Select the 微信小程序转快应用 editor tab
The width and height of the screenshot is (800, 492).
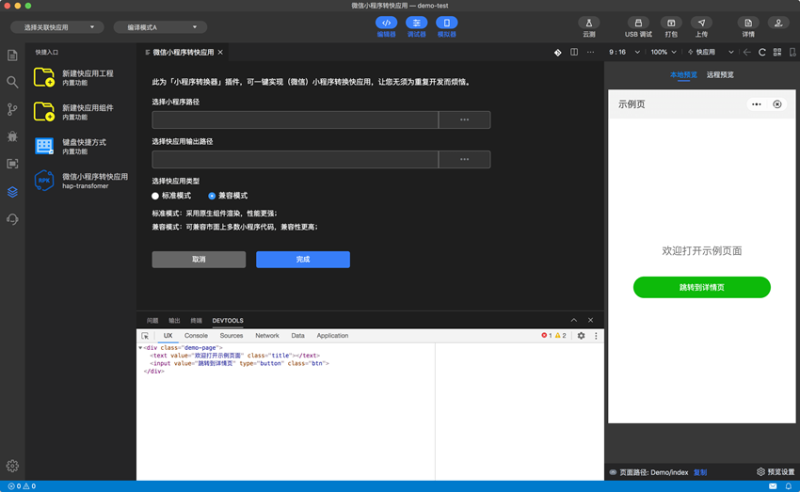coord(183,52)
